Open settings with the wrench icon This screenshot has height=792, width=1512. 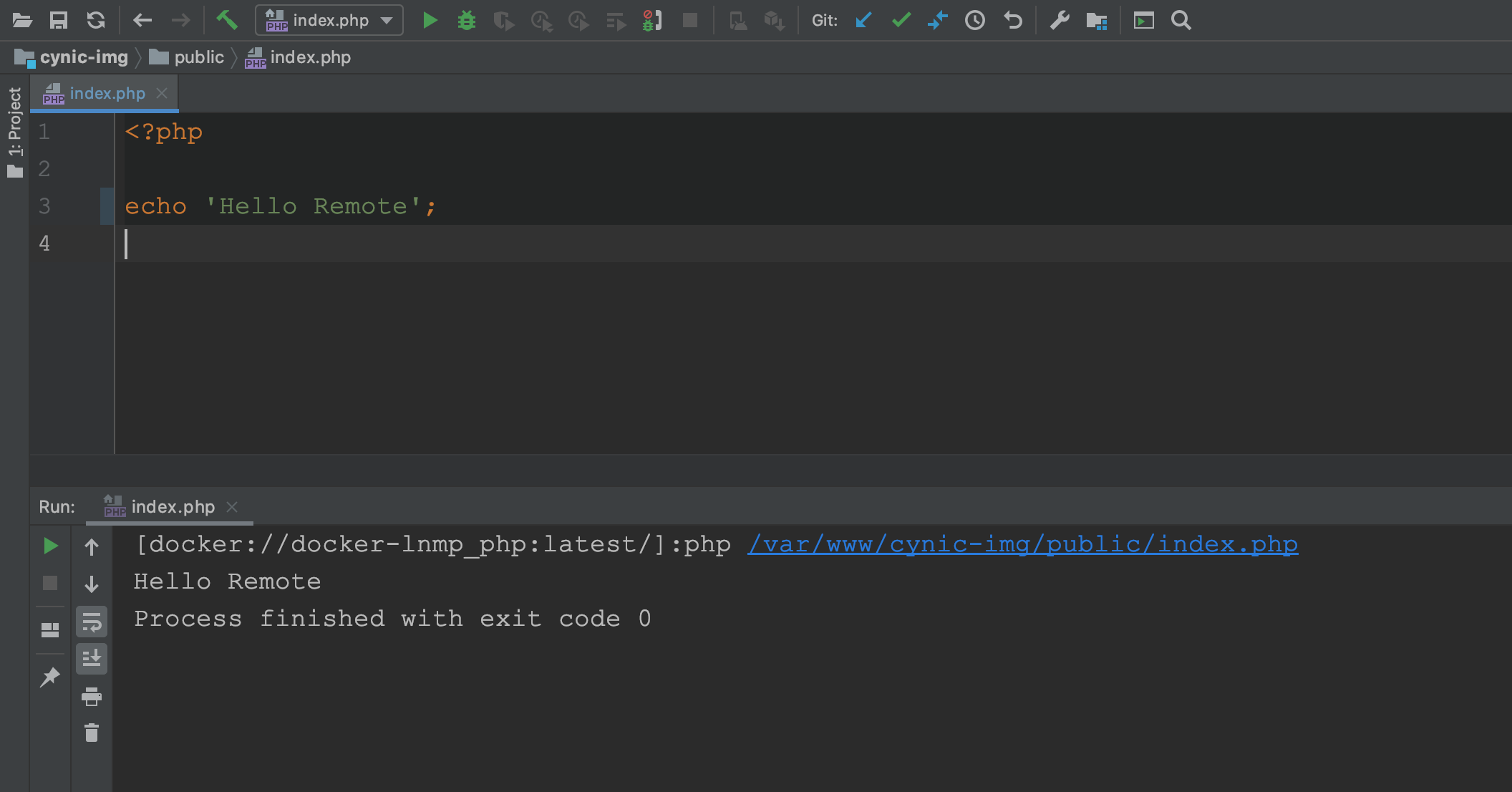(x=1060, y=20)
